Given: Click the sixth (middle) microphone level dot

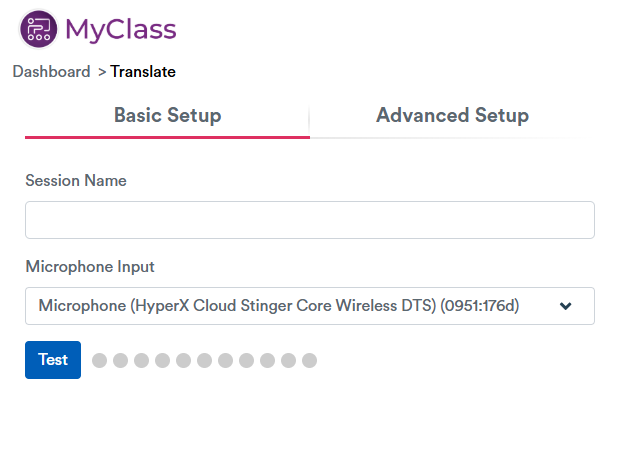Looking at the screenshot, I should click(204, 360).
